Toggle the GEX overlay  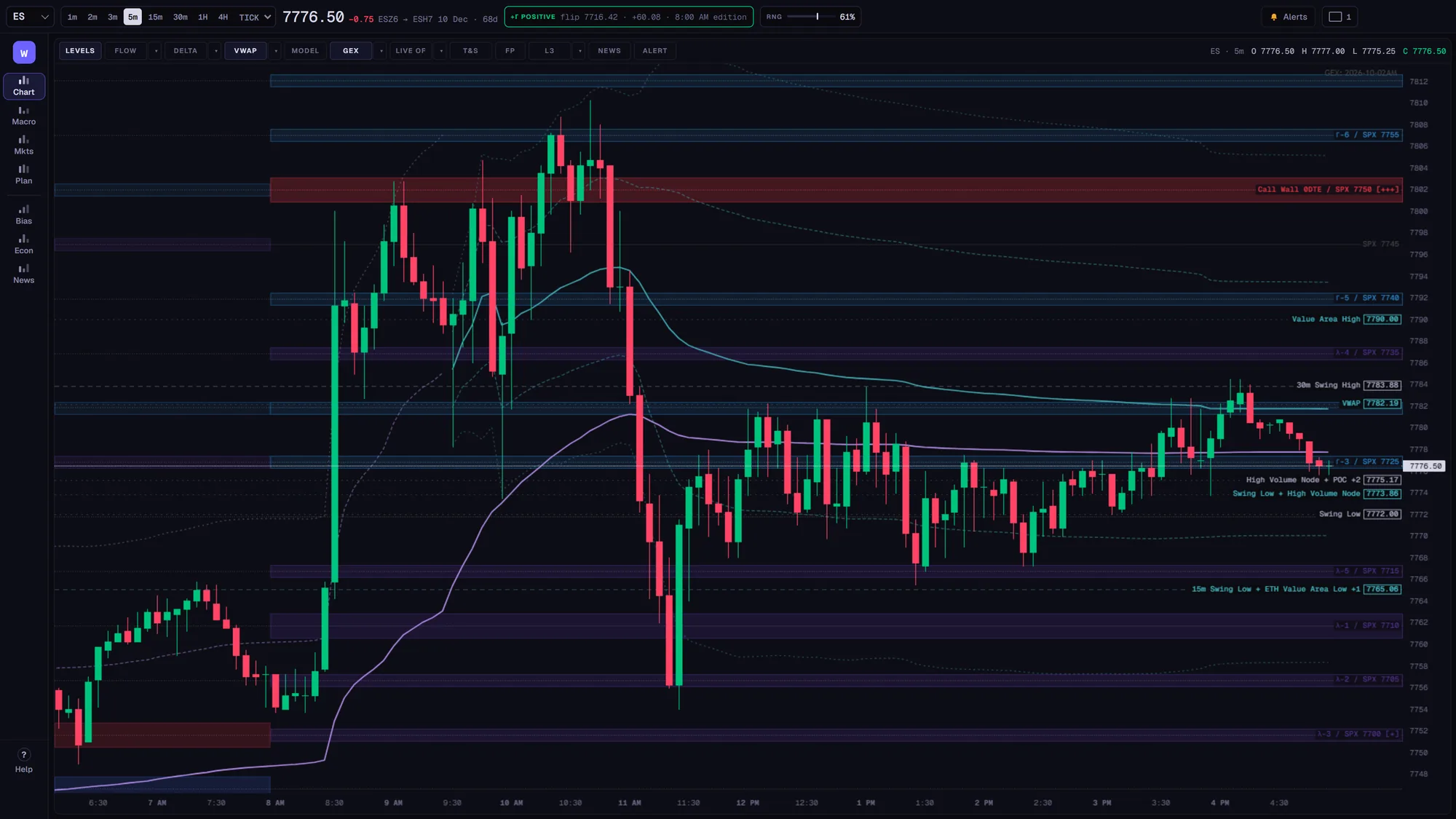[351, 51]
